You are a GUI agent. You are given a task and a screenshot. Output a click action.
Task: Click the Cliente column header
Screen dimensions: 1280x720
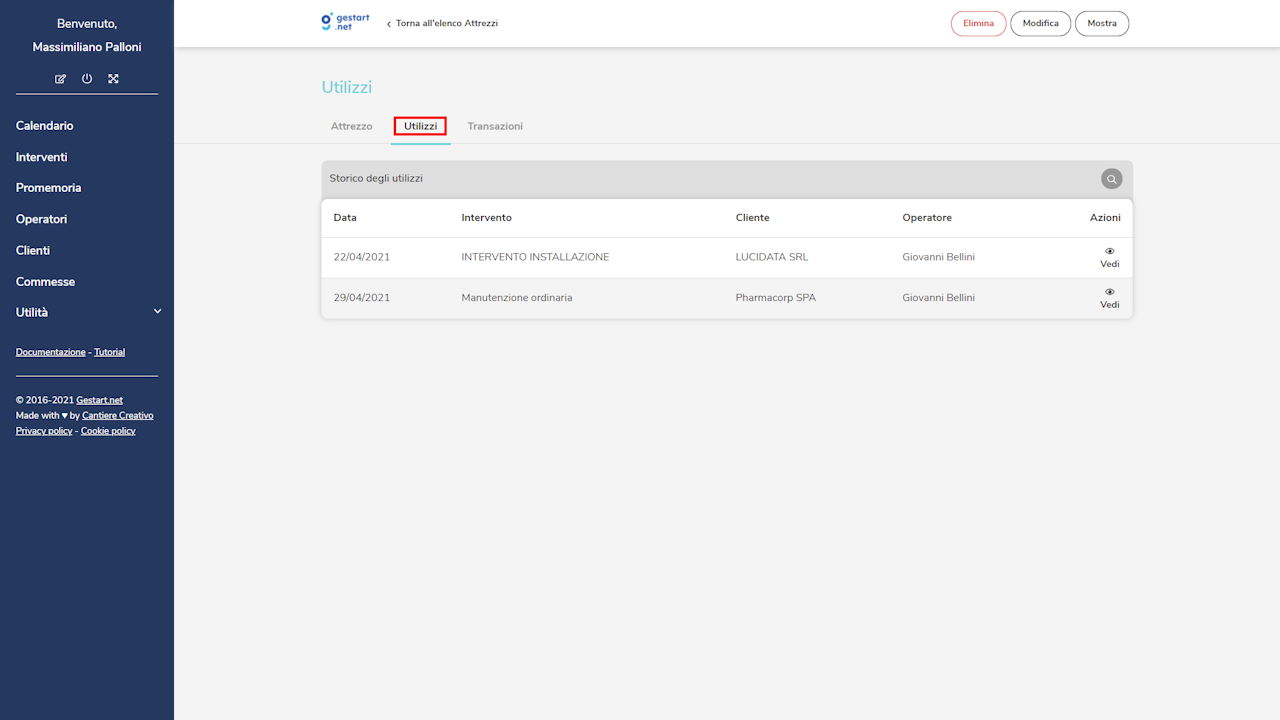(753, 218)
